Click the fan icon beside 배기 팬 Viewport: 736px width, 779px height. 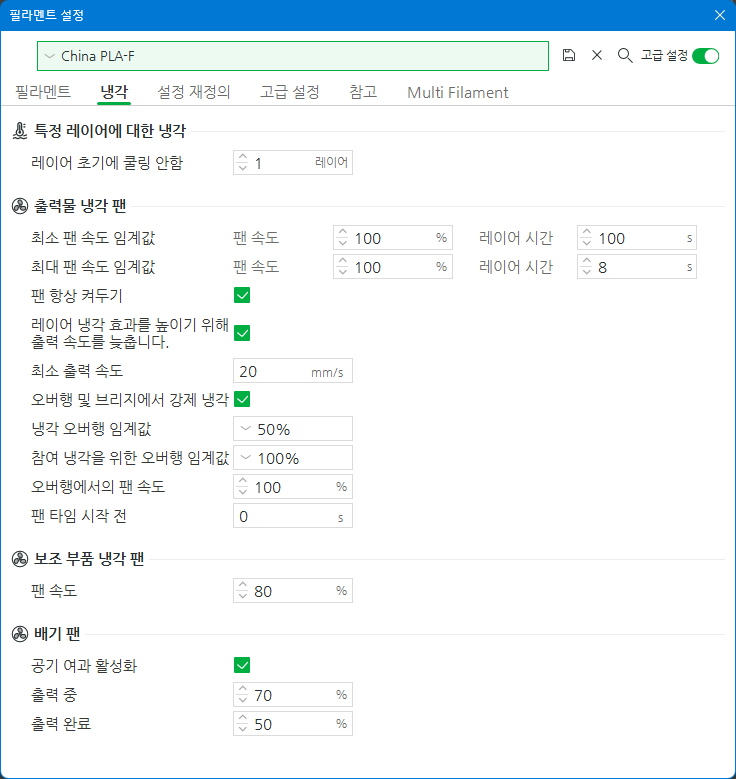20,634
